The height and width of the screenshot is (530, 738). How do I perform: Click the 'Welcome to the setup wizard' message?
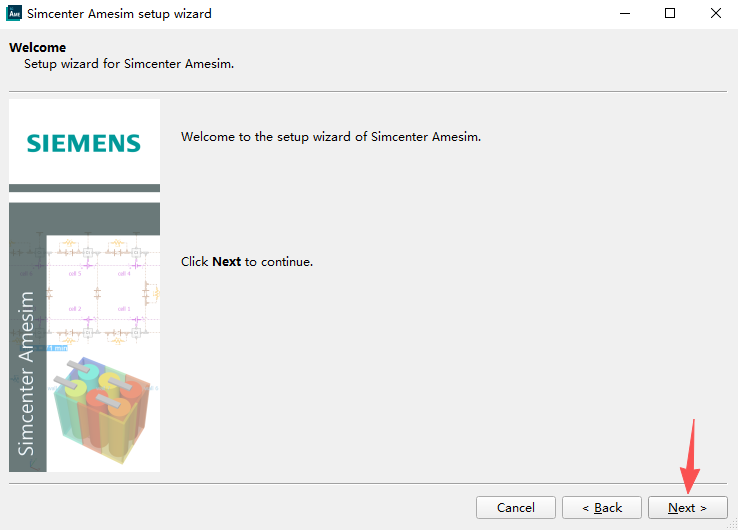coord(331,137)
